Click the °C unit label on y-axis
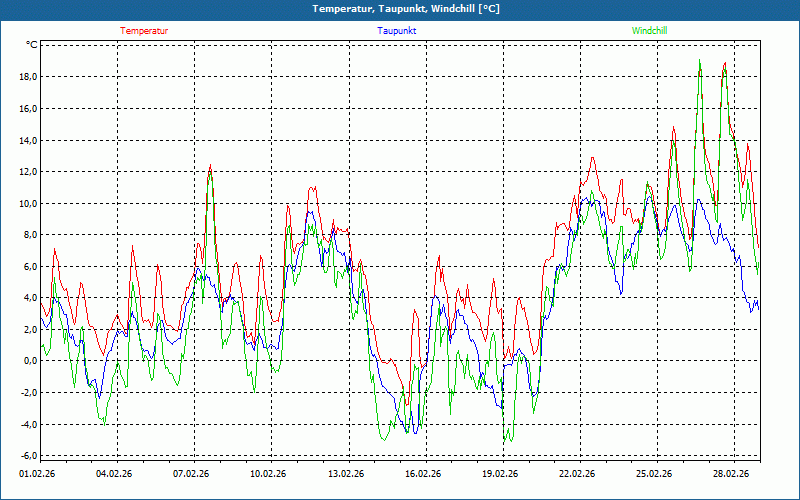 (x=31, y=45)
